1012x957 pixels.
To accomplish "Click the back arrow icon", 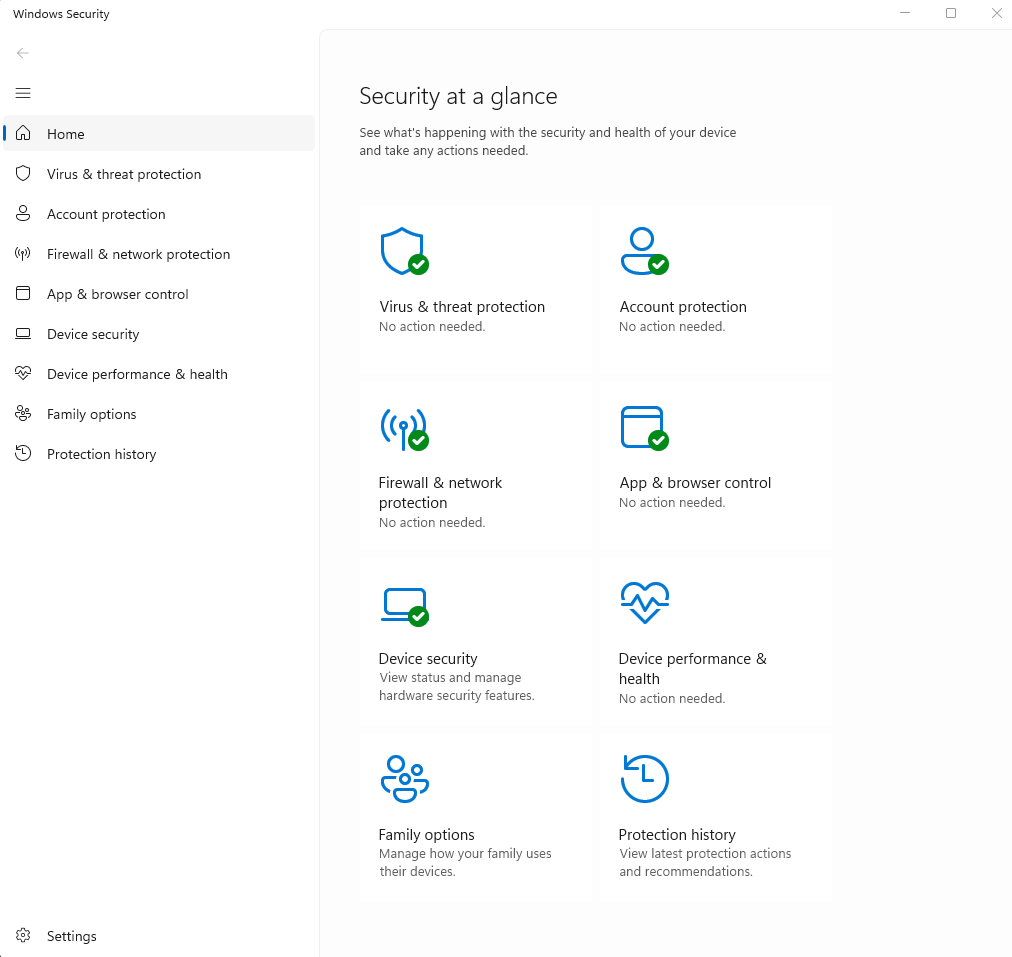I will point(23,53).
